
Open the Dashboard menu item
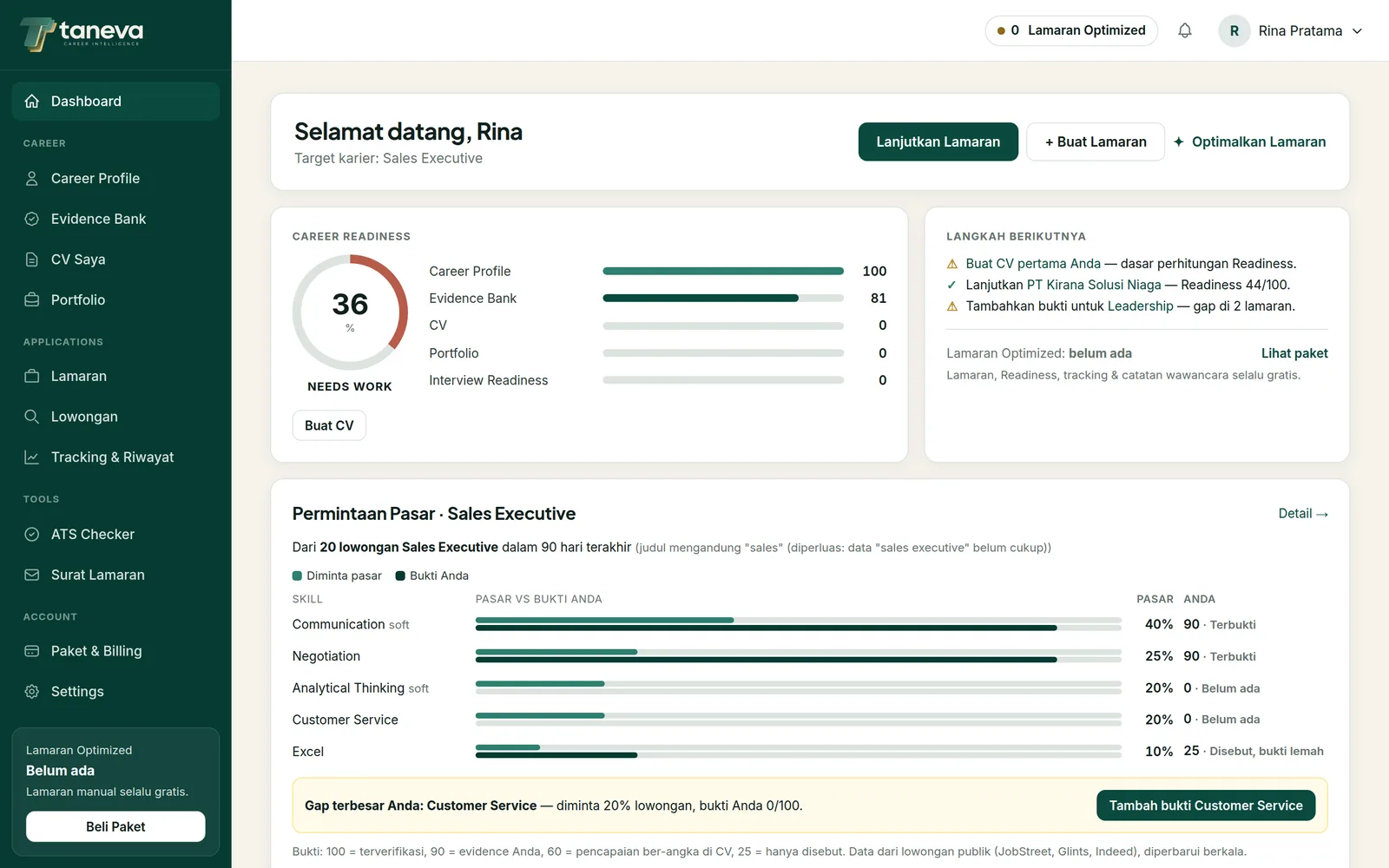coord(115,102)
